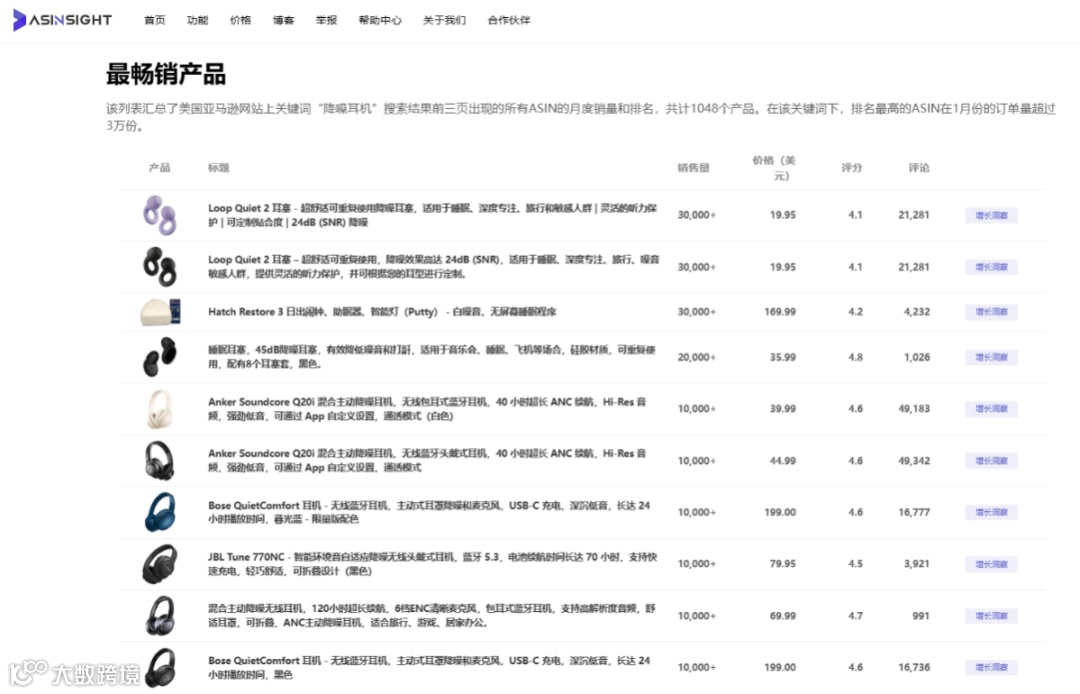The height and width of the screenshot is (694, 1080).
Task: Click the 20,000+ sales cell
Action: click(x=696, y=357)
